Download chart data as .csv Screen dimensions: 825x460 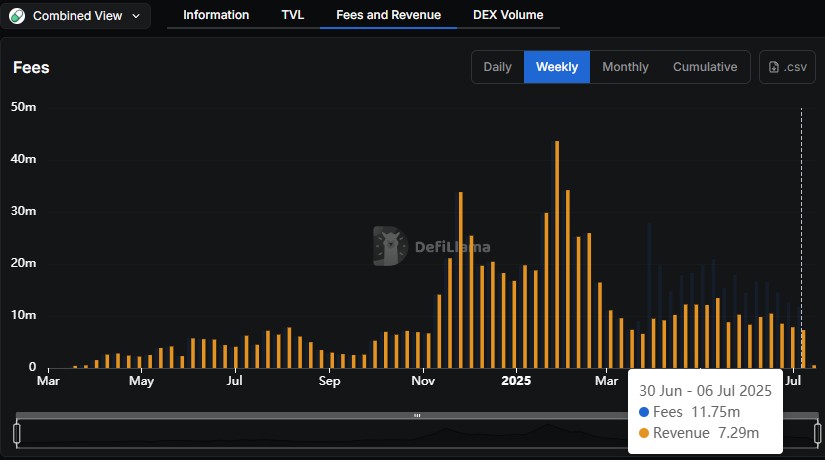(x=787, y=67)
